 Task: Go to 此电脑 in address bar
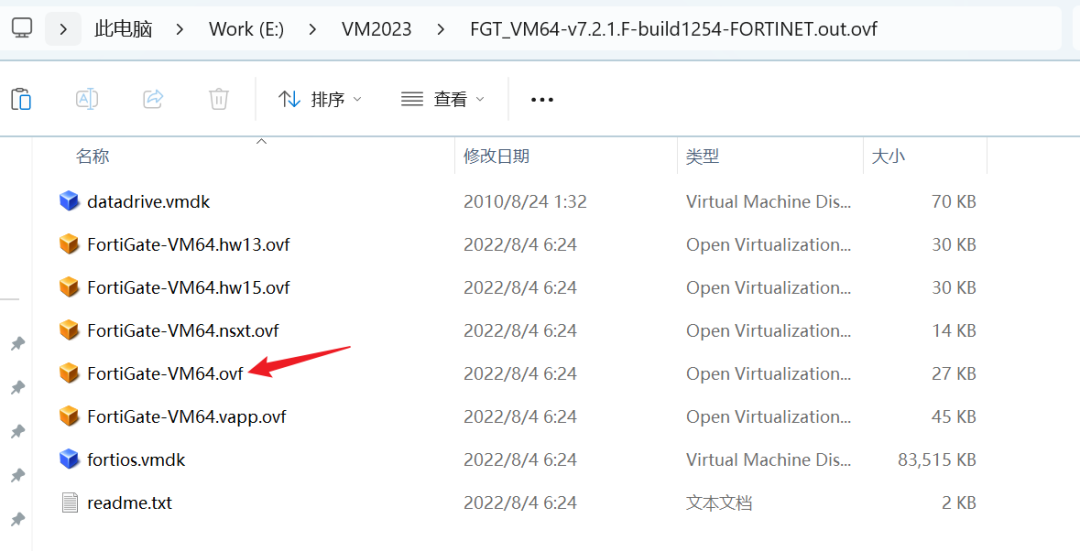123,29
